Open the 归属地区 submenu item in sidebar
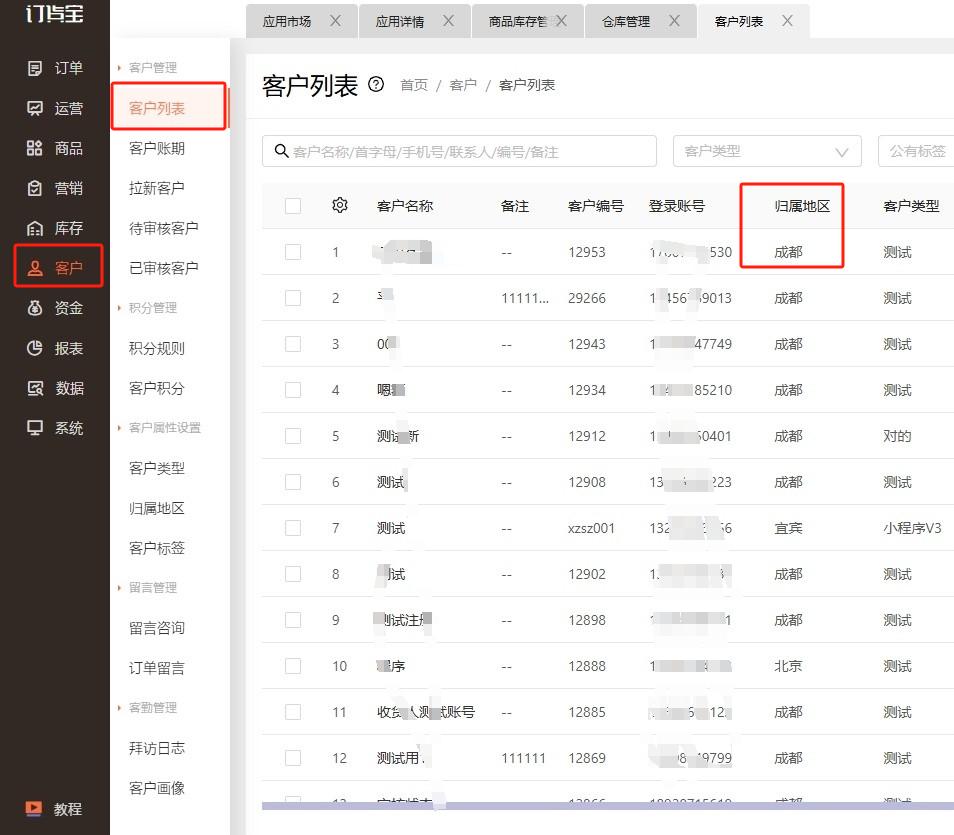The width and height of the screenshot is (954, 835). pos(157,508)
